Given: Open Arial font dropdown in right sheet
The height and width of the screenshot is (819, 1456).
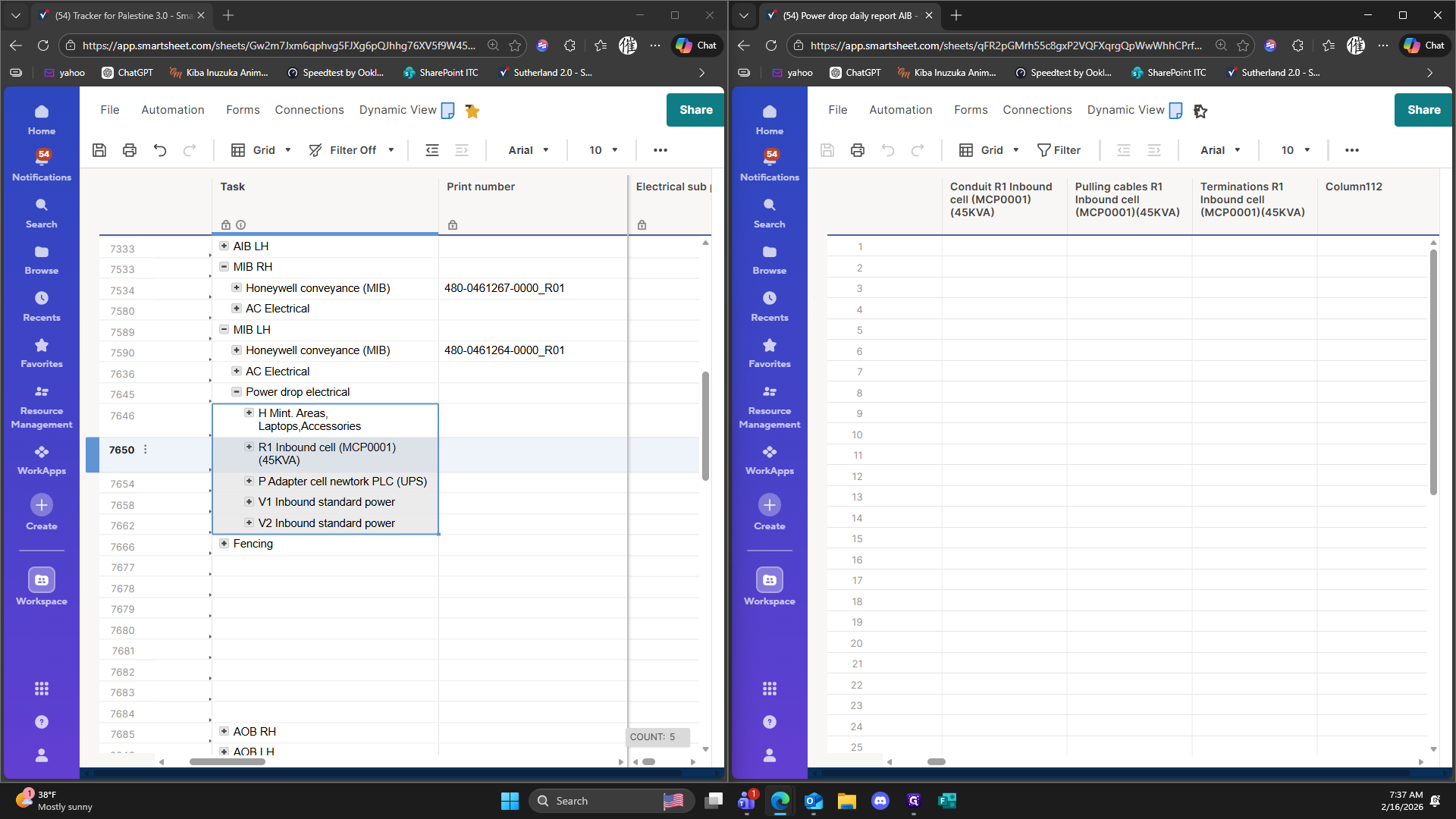Looking at the screenshot, I should (x=1220, y=150).
